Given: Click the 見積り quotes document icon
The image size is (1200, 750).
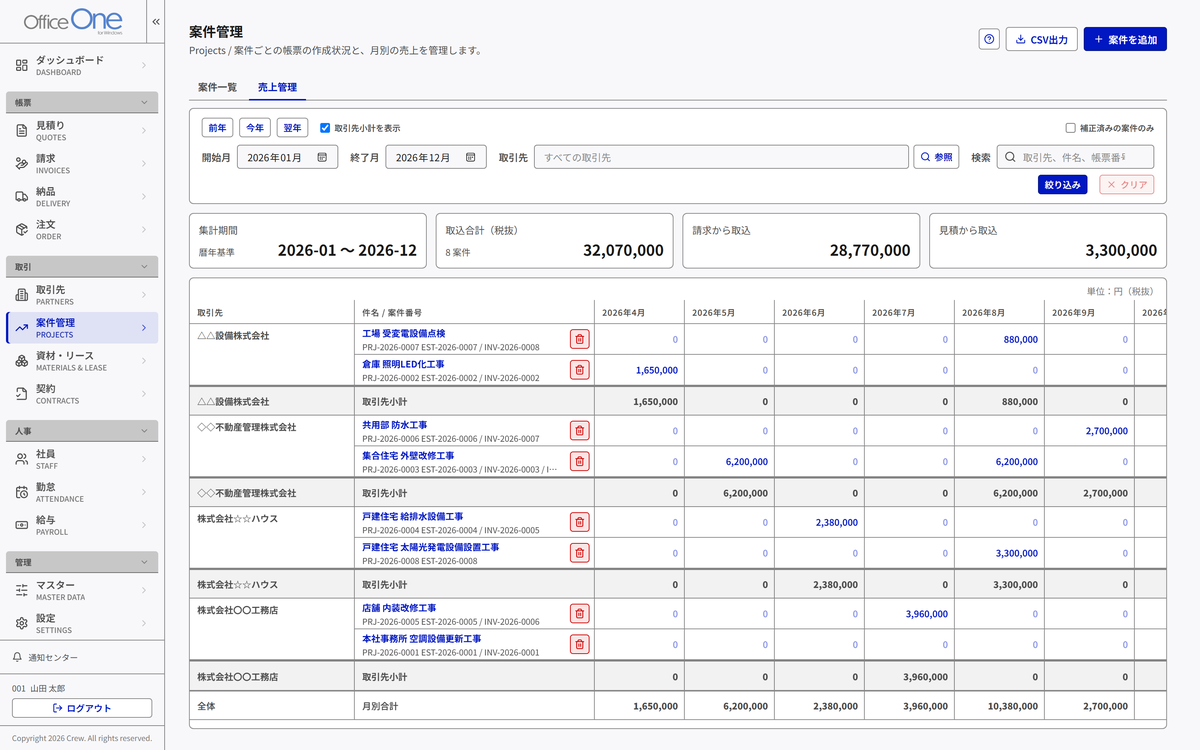Looking at the screenshot, I should coord(22,130).
